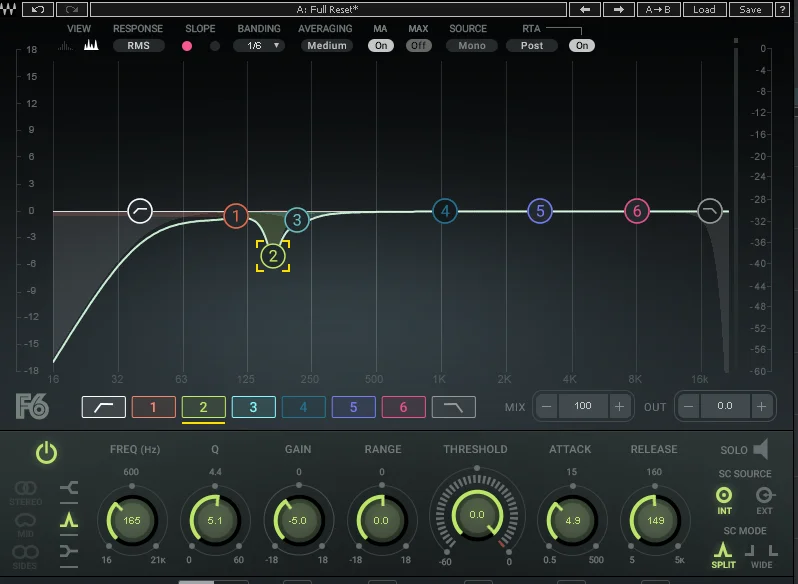The height and width of the screenshot is (584, 798).
Task: Open the high-pass filter band tab
Action: (x=104, y=407)
